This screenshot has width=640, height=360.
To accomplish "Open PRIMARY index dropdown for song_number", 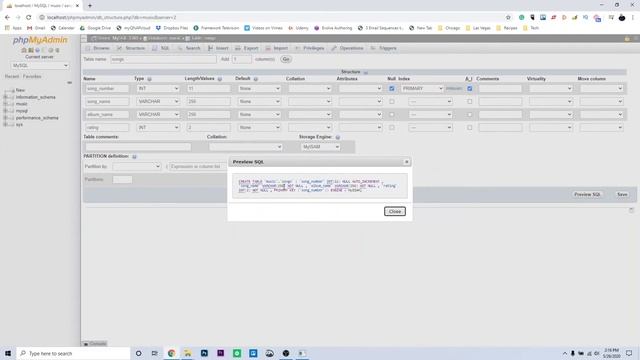I will tap(422, 89).
